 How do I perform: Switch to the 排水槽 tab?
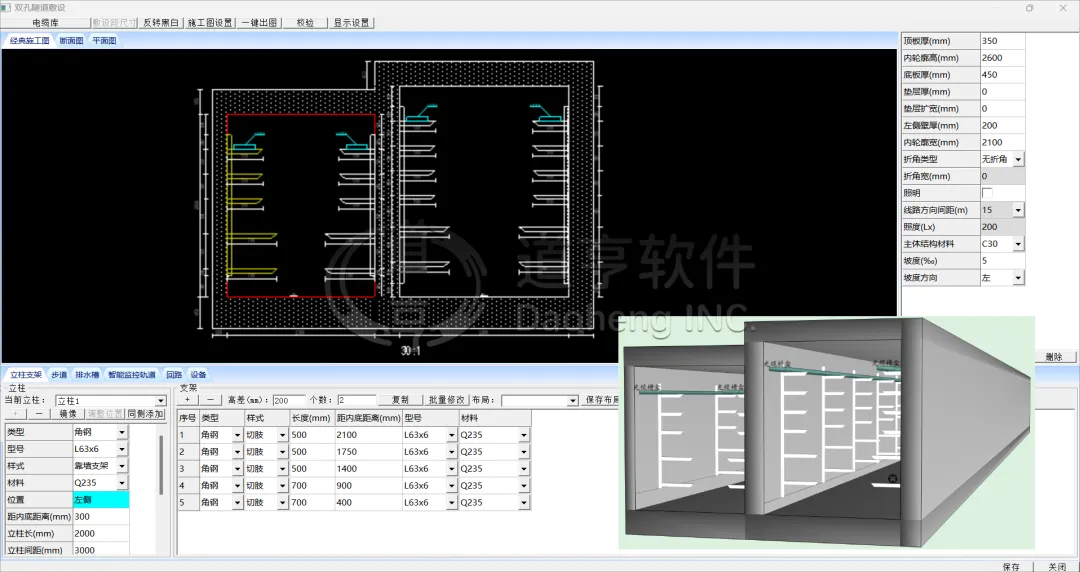(87, 375)
